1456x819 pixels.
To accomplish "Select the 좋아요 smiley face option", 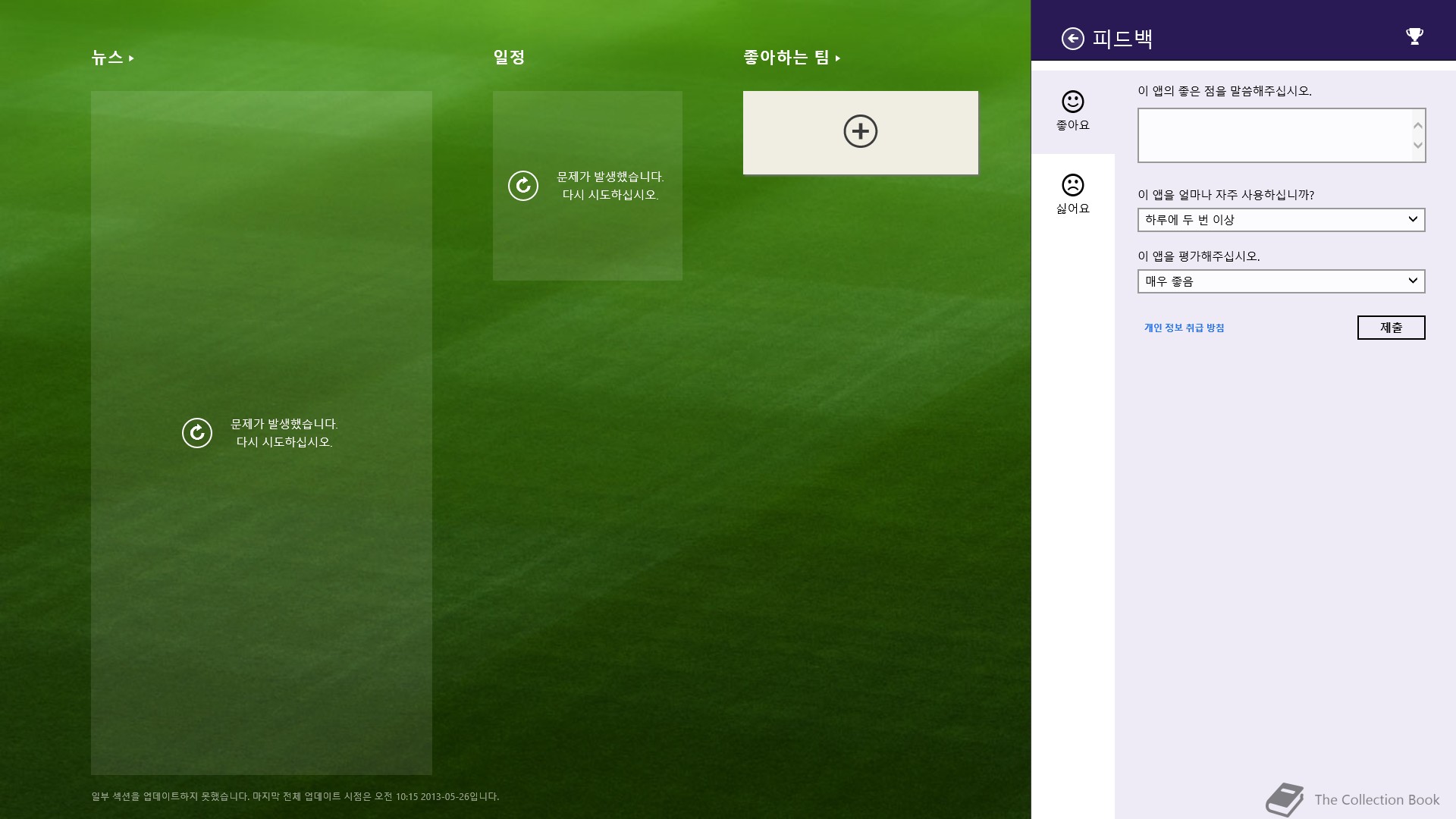I will [x=1072, y=111].
